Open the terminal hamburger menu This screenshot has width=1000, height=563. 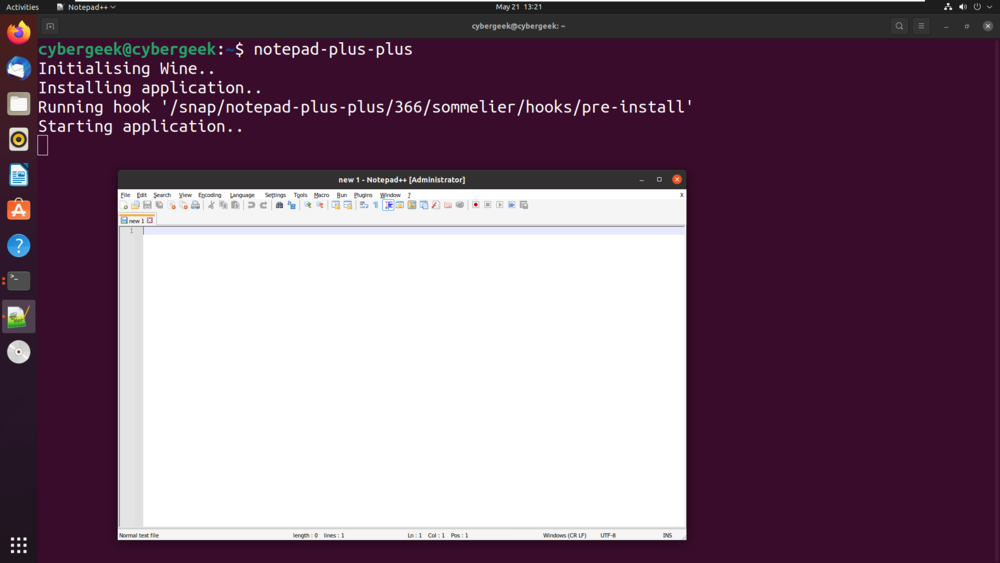(921, 26)
